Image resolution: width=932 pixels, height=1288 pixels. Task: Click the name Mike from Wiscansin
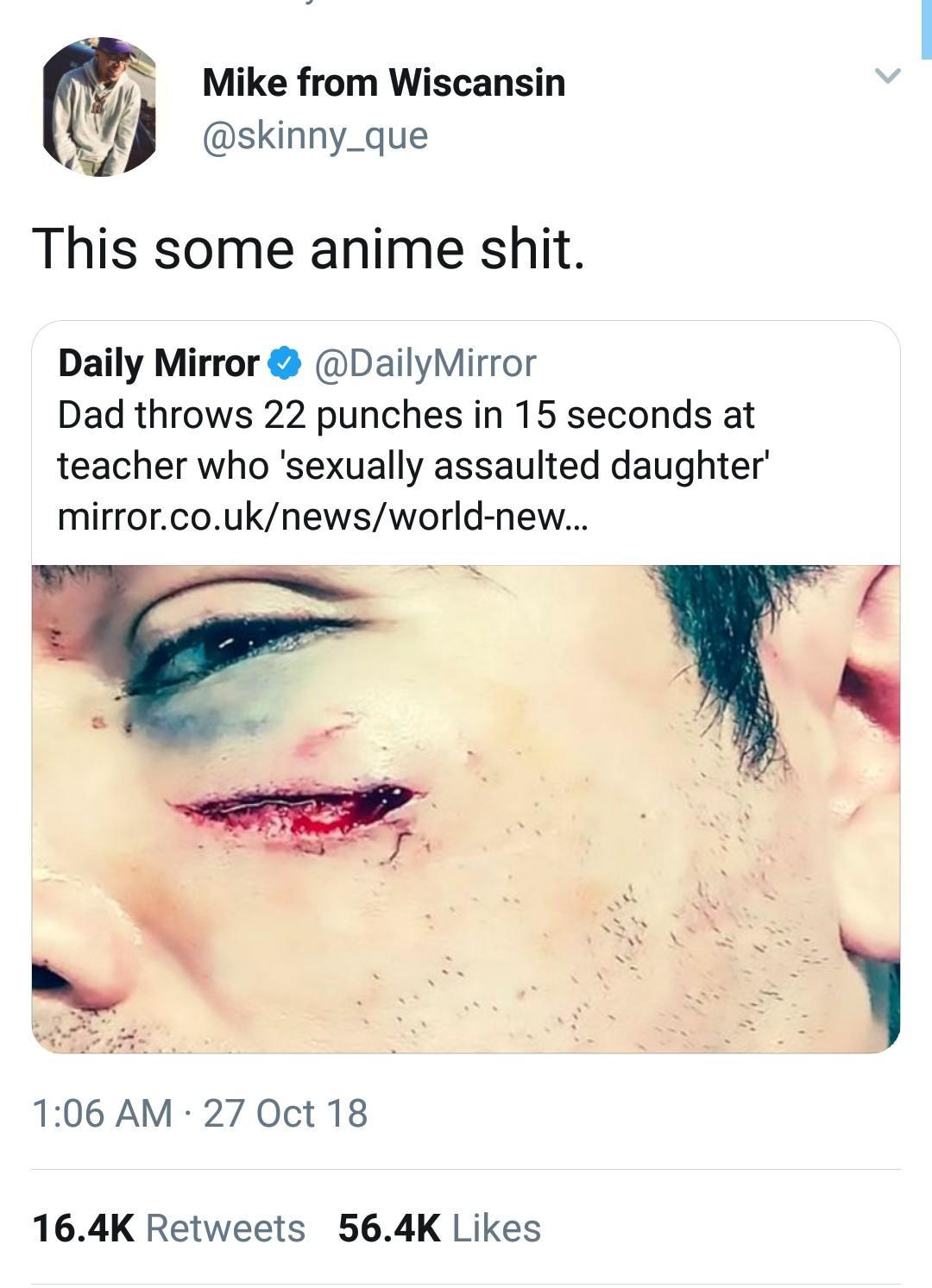[x=383, y=83]
